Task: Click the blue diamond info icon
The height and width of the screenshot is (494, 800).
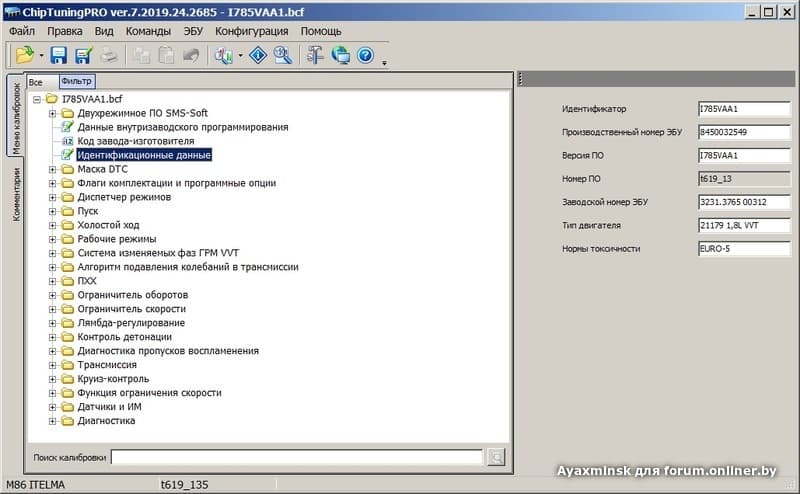Action: pos(258,56)
